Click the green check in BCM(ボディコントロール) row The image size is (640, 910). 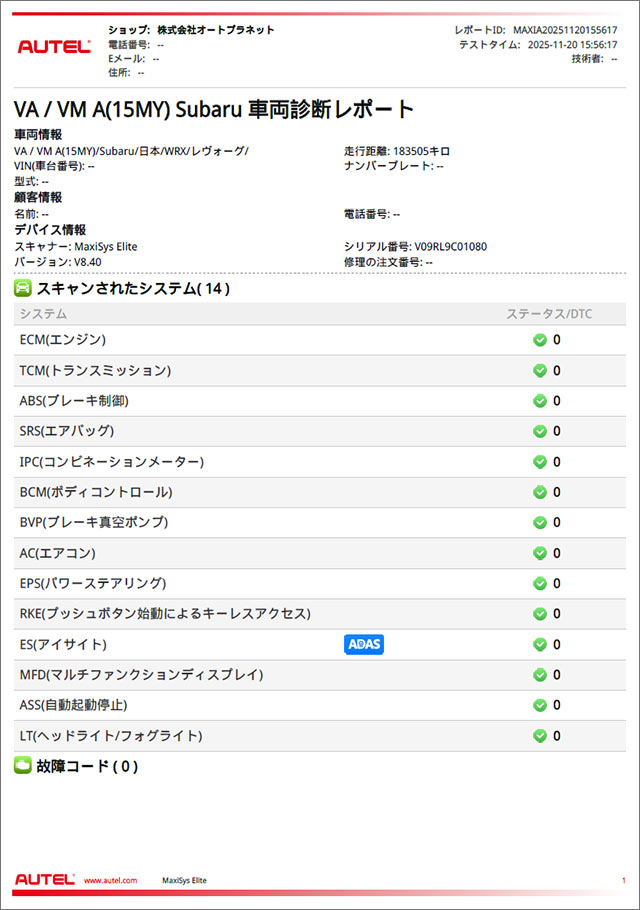point(540,492)
